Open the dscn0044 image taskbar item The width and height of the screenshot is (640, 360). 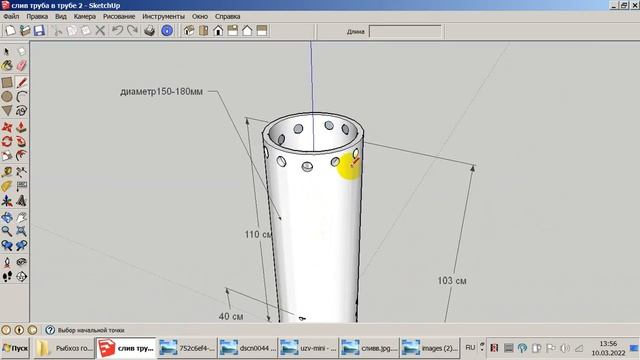248,348
